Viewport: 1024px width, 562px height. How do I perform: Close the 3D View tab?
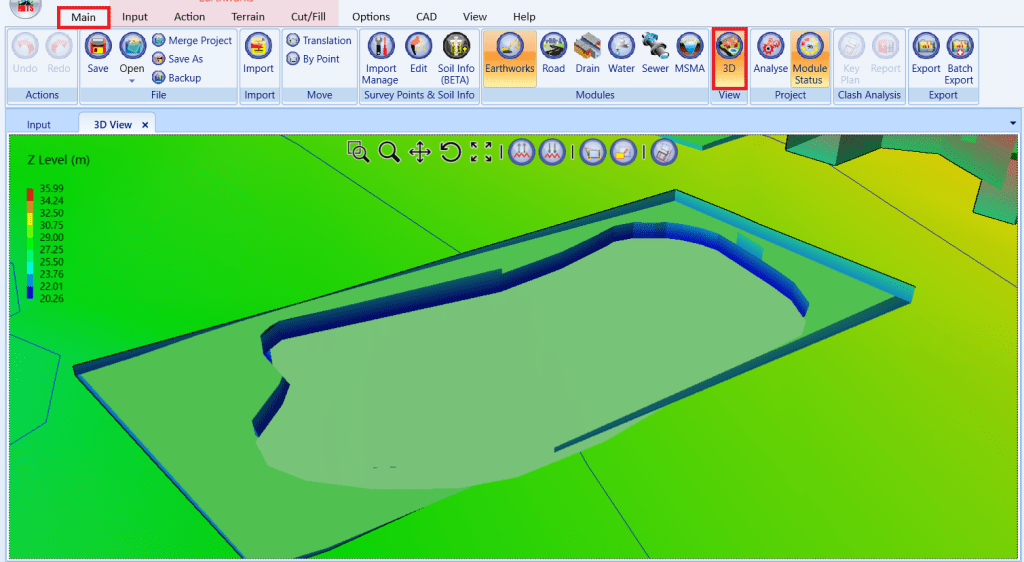click(145, 125)
